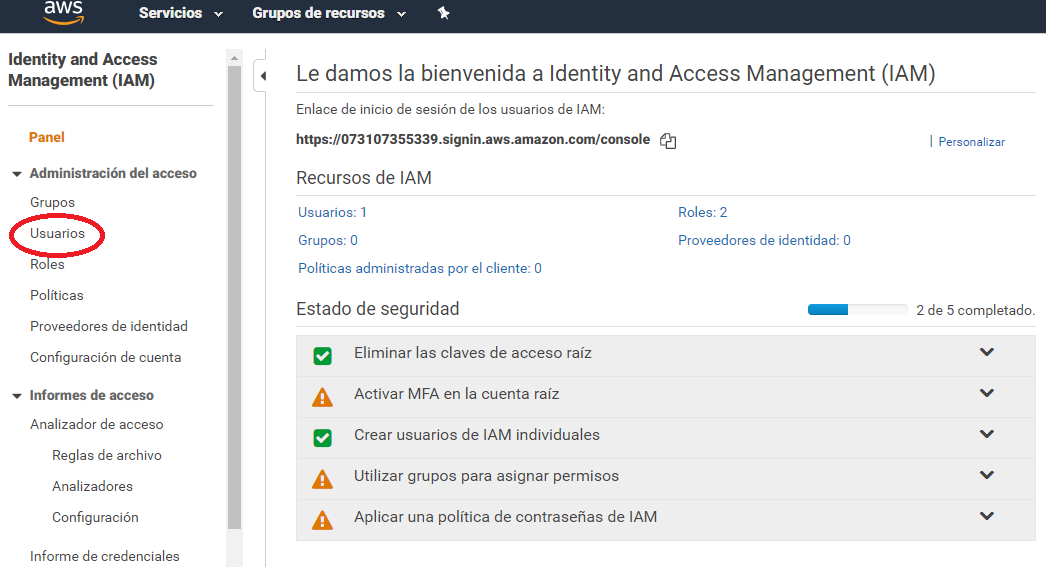
Task: Click the sidebar vertical scrollbar
Action: point(234,297)
